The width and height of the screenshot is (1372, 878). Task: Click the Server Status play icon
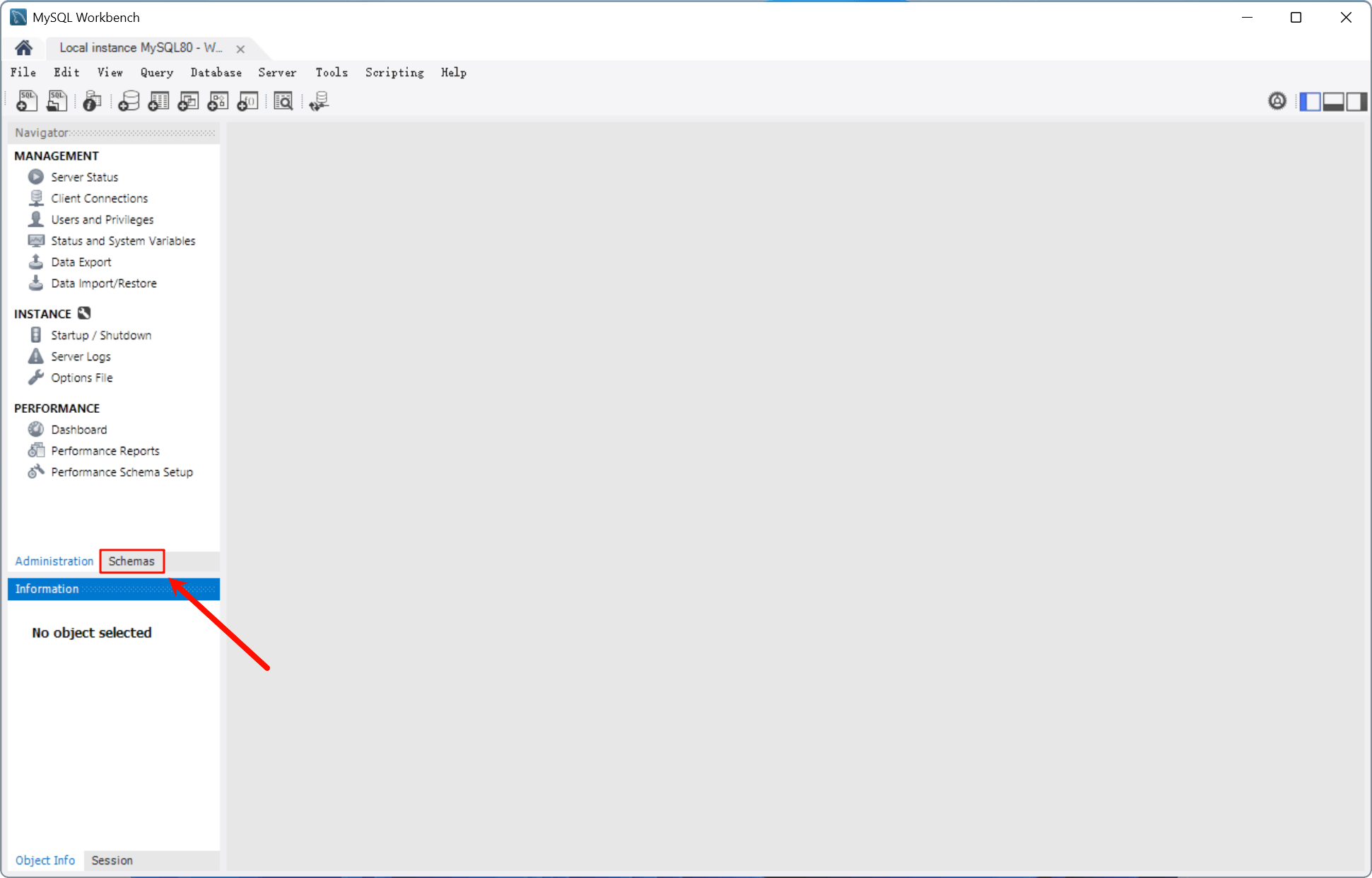(35, 176)
